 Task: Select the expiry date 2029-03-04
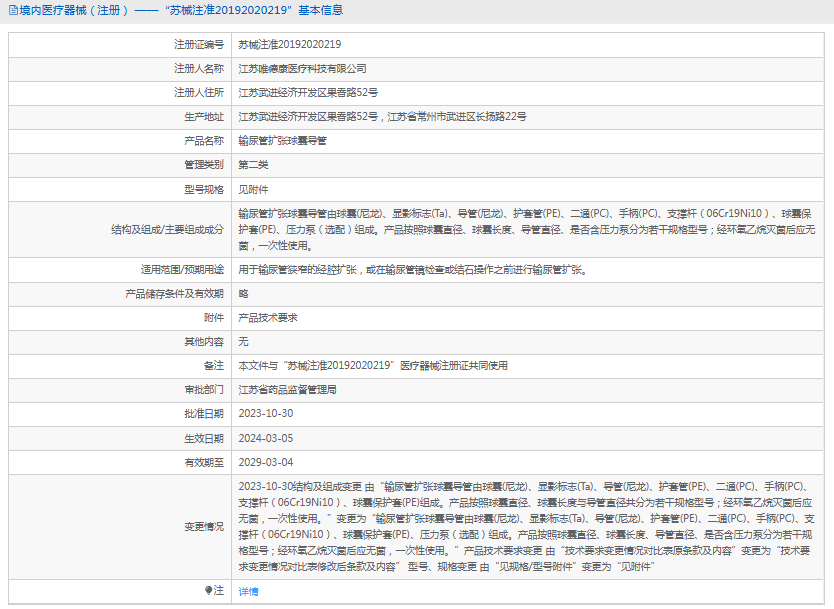[265, 463]
